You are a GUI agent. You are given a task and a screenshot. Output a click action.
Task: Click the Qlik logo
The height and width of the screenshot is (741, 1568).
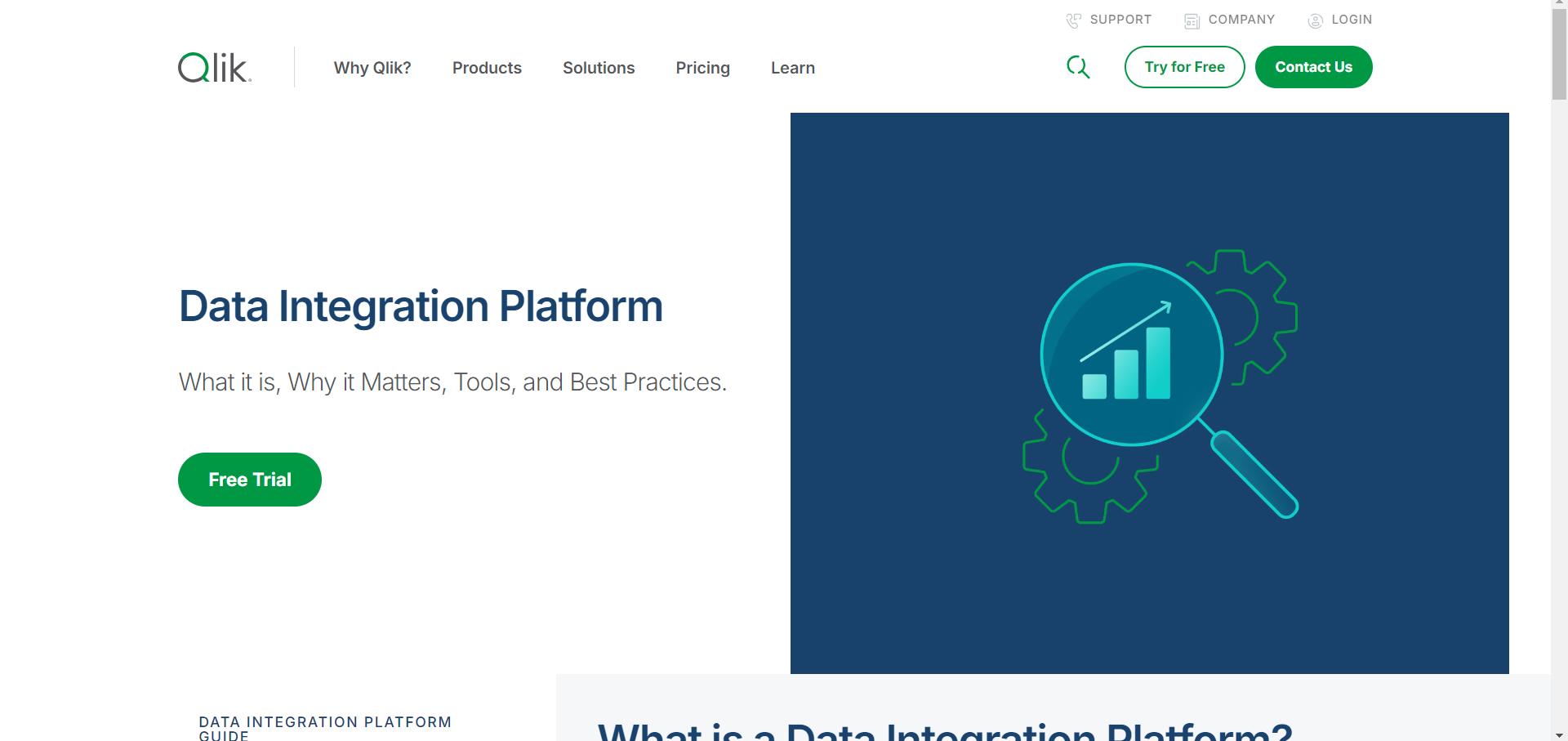(213, 67)
